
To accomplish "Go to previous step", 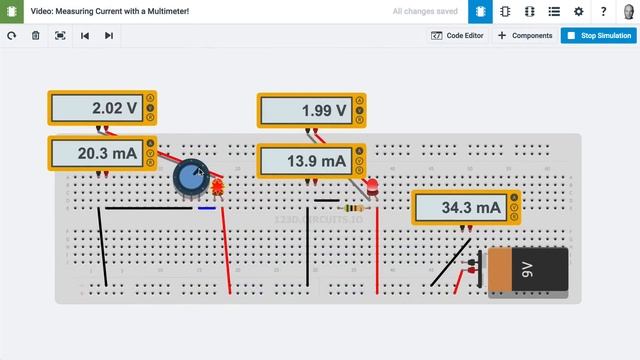I will tap(84, 36).
